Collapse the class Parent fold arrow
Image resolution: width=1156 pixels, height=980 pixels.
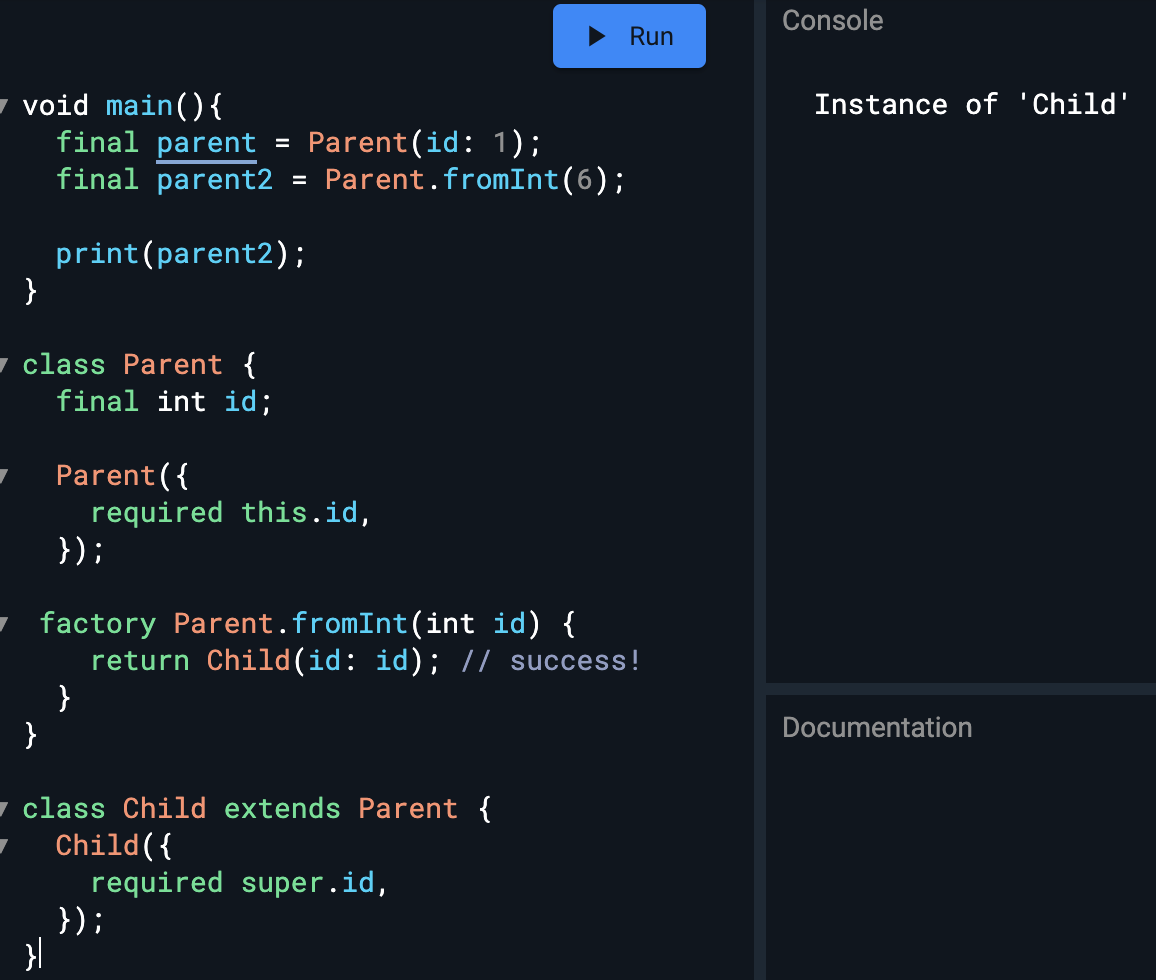4,365
